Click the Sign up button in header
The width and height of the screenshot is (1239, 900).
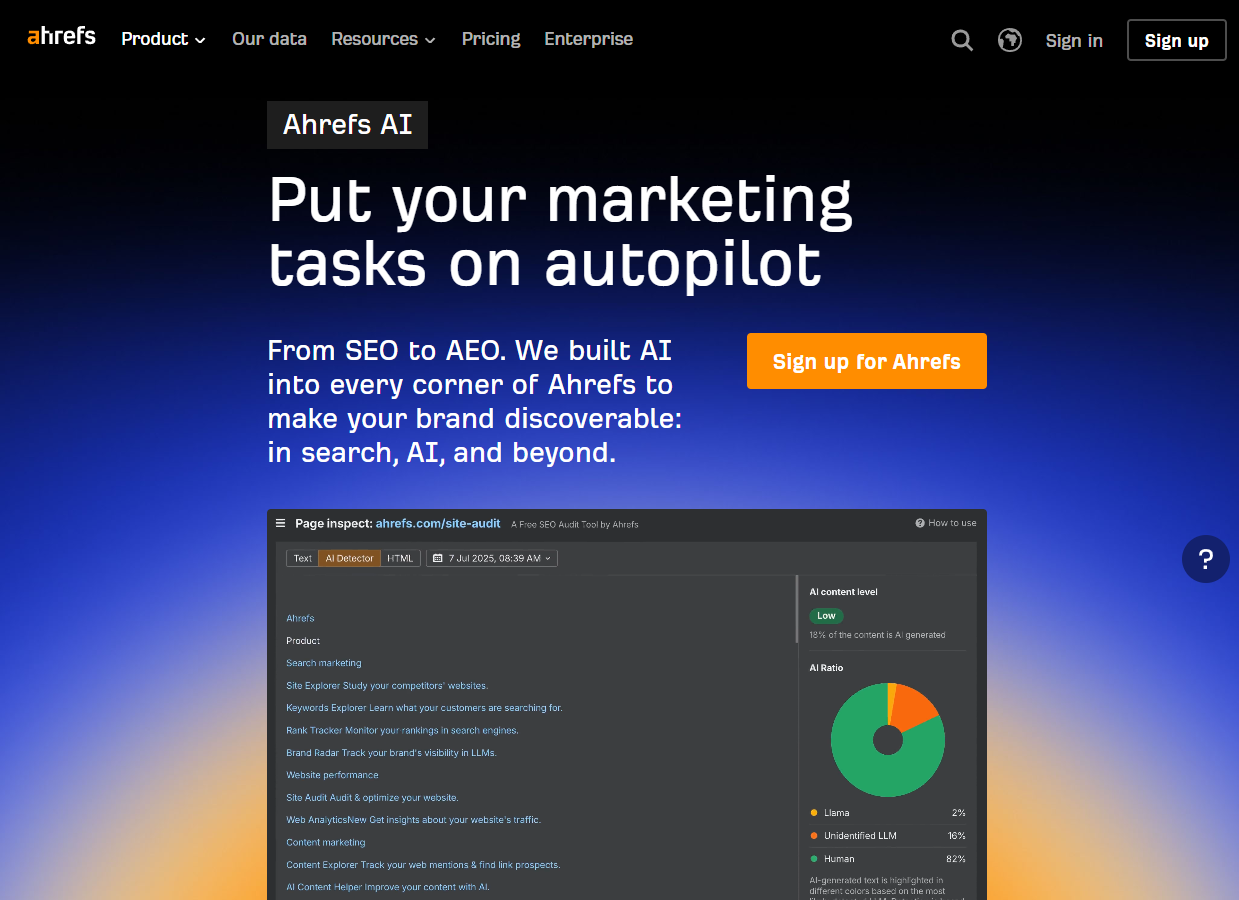click(x=1176, y=40)
